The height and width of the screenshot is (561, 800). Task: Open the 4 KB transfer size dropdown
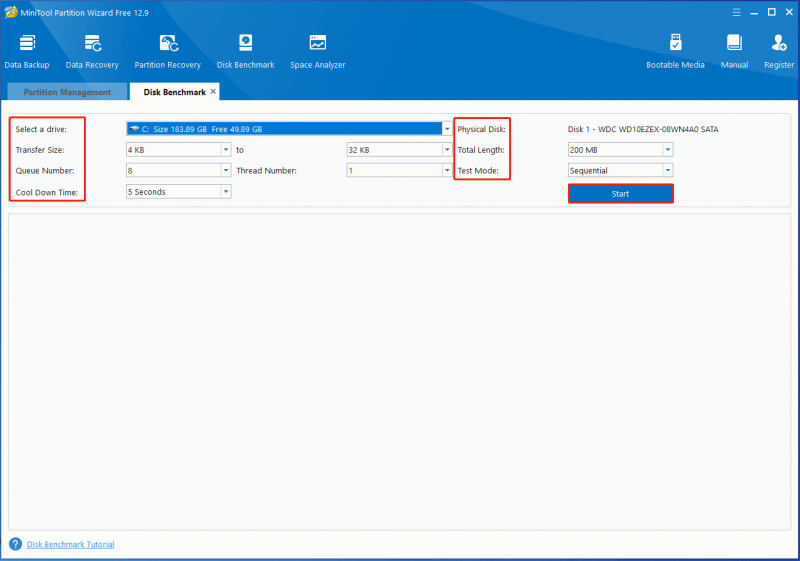click(x=226, y=149)
